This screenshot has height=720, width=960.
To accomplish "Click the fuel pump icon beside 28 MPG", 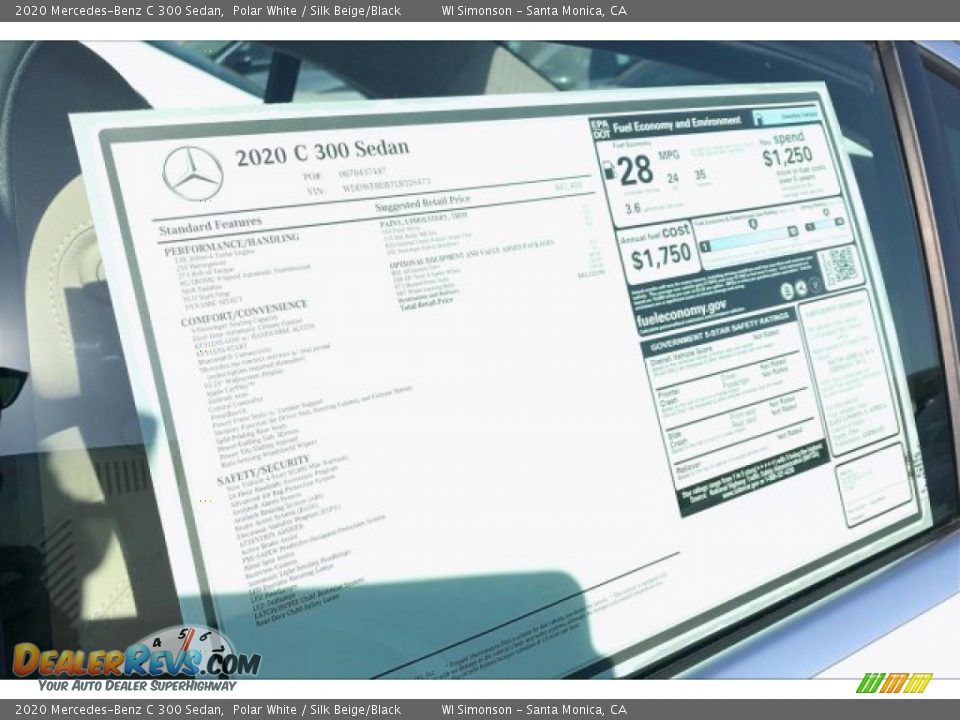I will pos(609,170).
